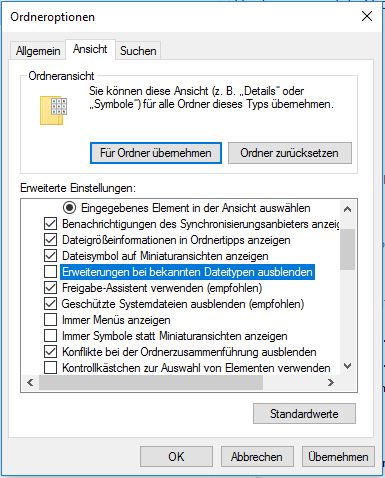This screenshot has height=478, width=385.
Task: Uncheck Geschützte Systemdateien ausblenden
Action: [x=50, y=304]
